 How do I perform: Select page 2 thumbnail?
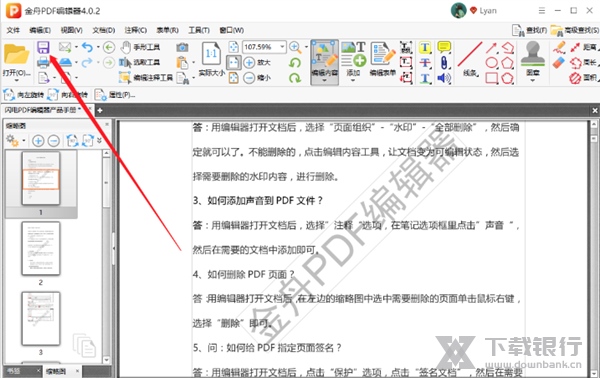41,248
